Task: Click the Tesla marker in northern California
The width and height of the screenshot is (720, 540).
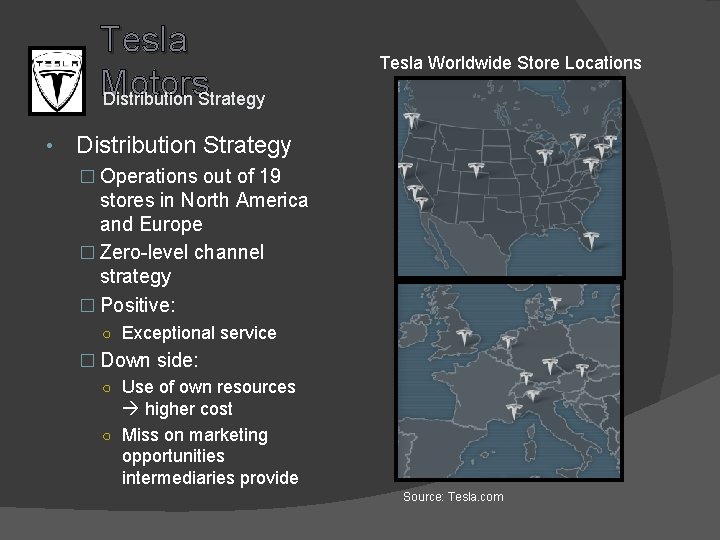Action: [x=405, y=170]
